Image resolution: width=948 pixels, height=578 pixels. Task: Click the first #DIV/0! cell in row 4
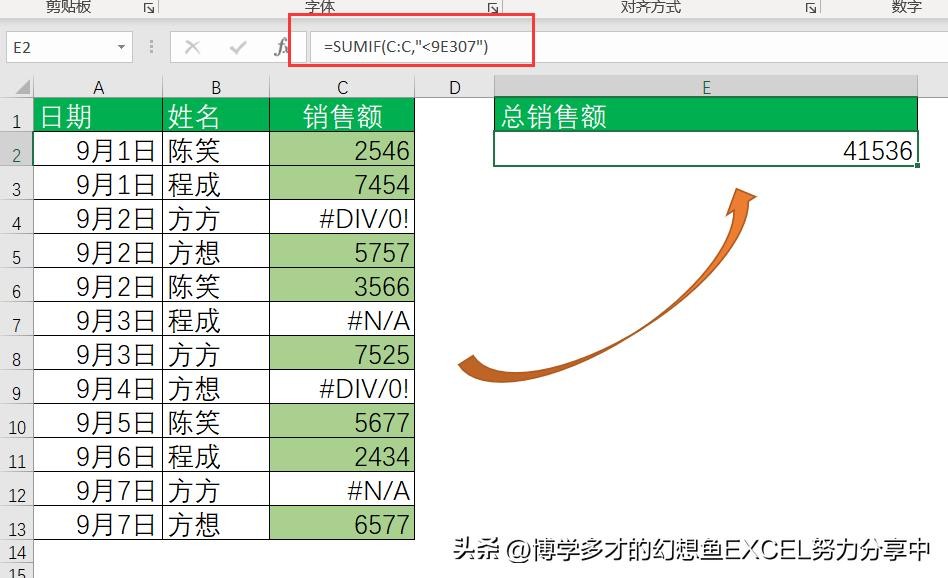342,219
